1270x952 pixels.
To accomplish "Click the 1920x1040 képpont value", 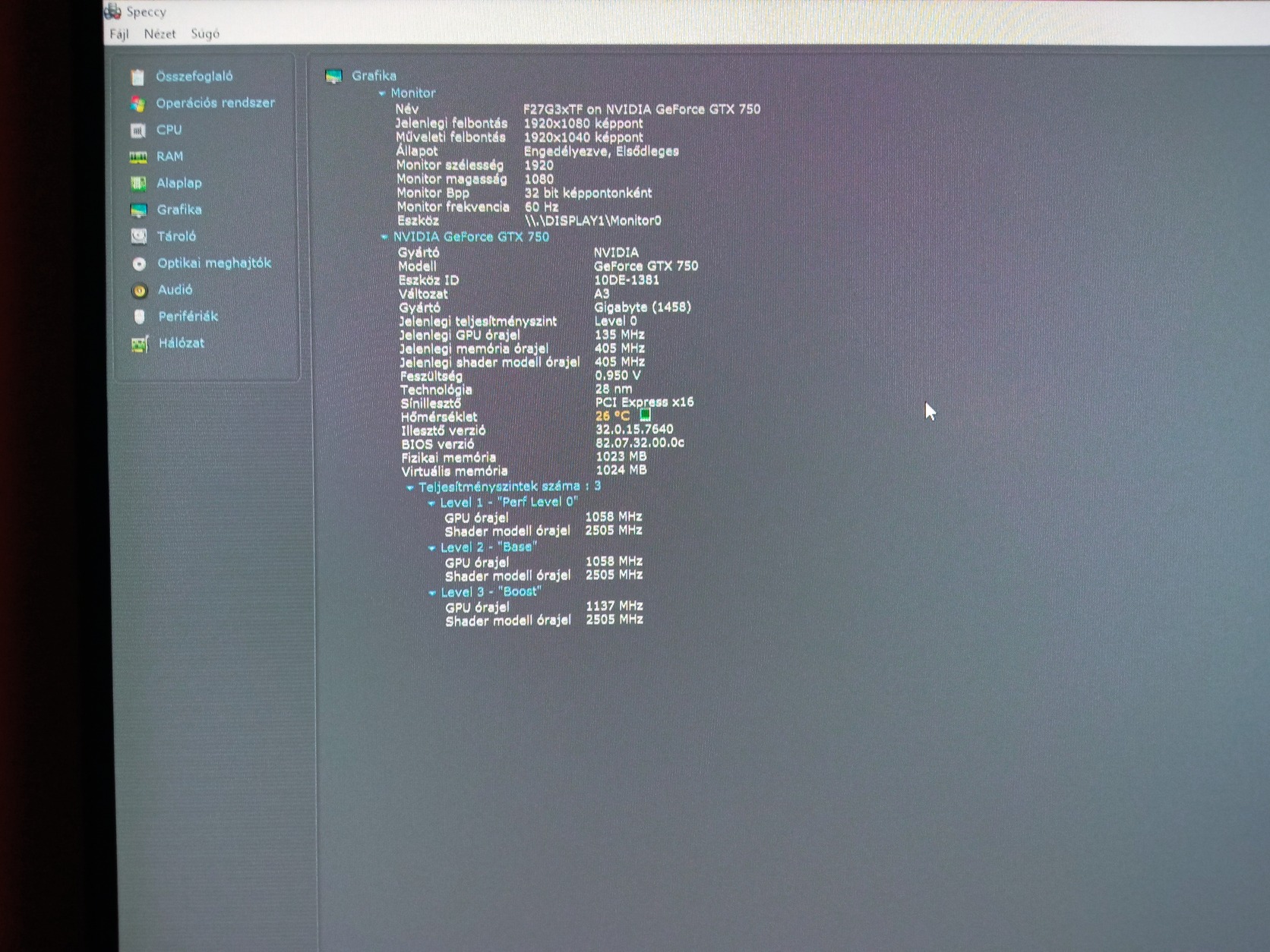I will point(583,137).
